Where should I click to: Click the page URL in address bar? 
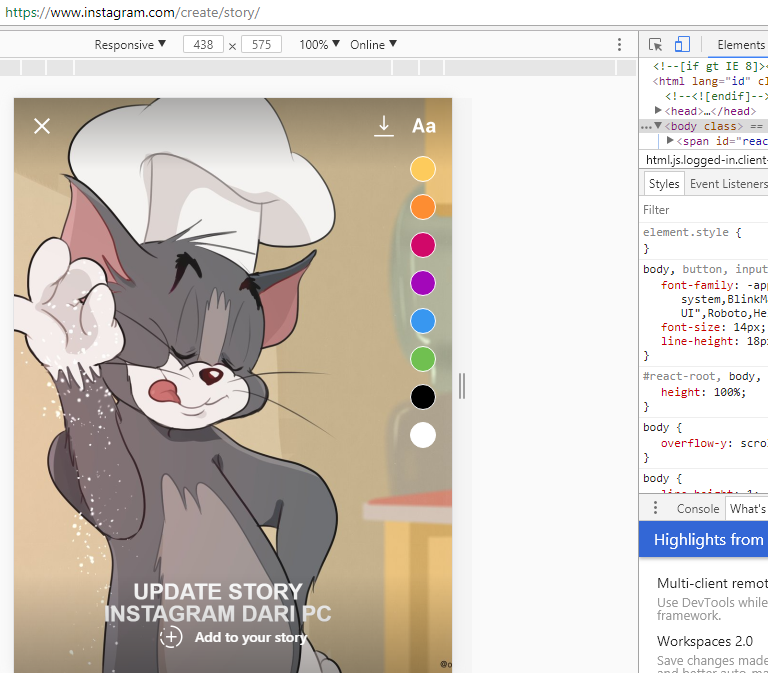(132, 12)
